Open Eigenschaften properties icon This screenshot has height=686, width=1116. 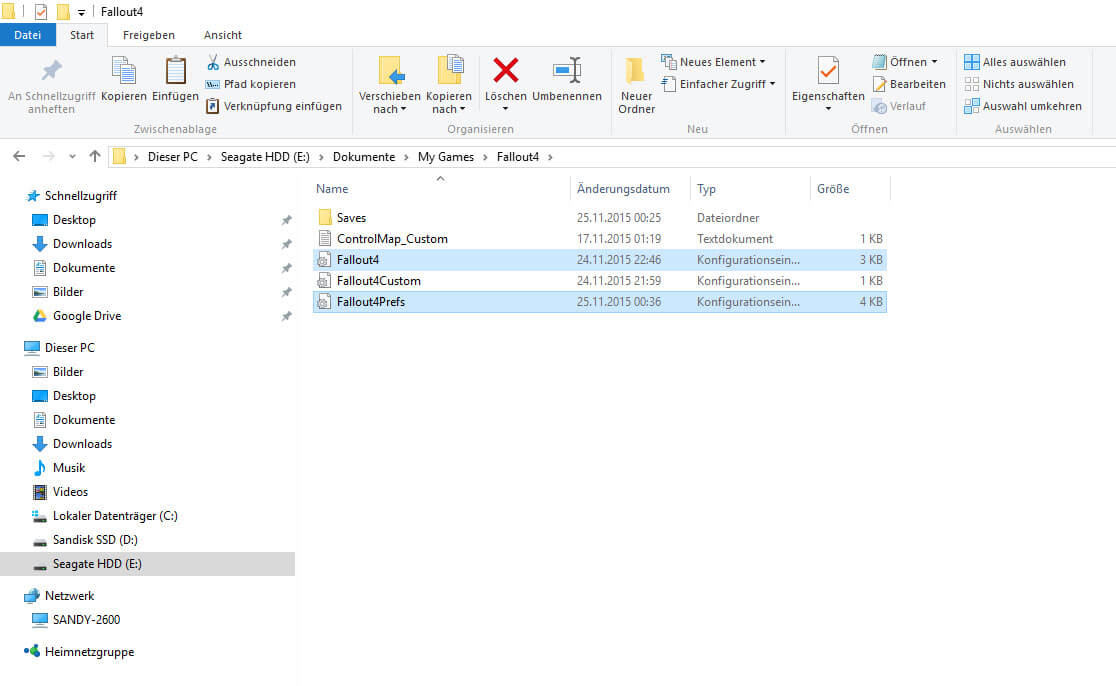tap(828, 70)
